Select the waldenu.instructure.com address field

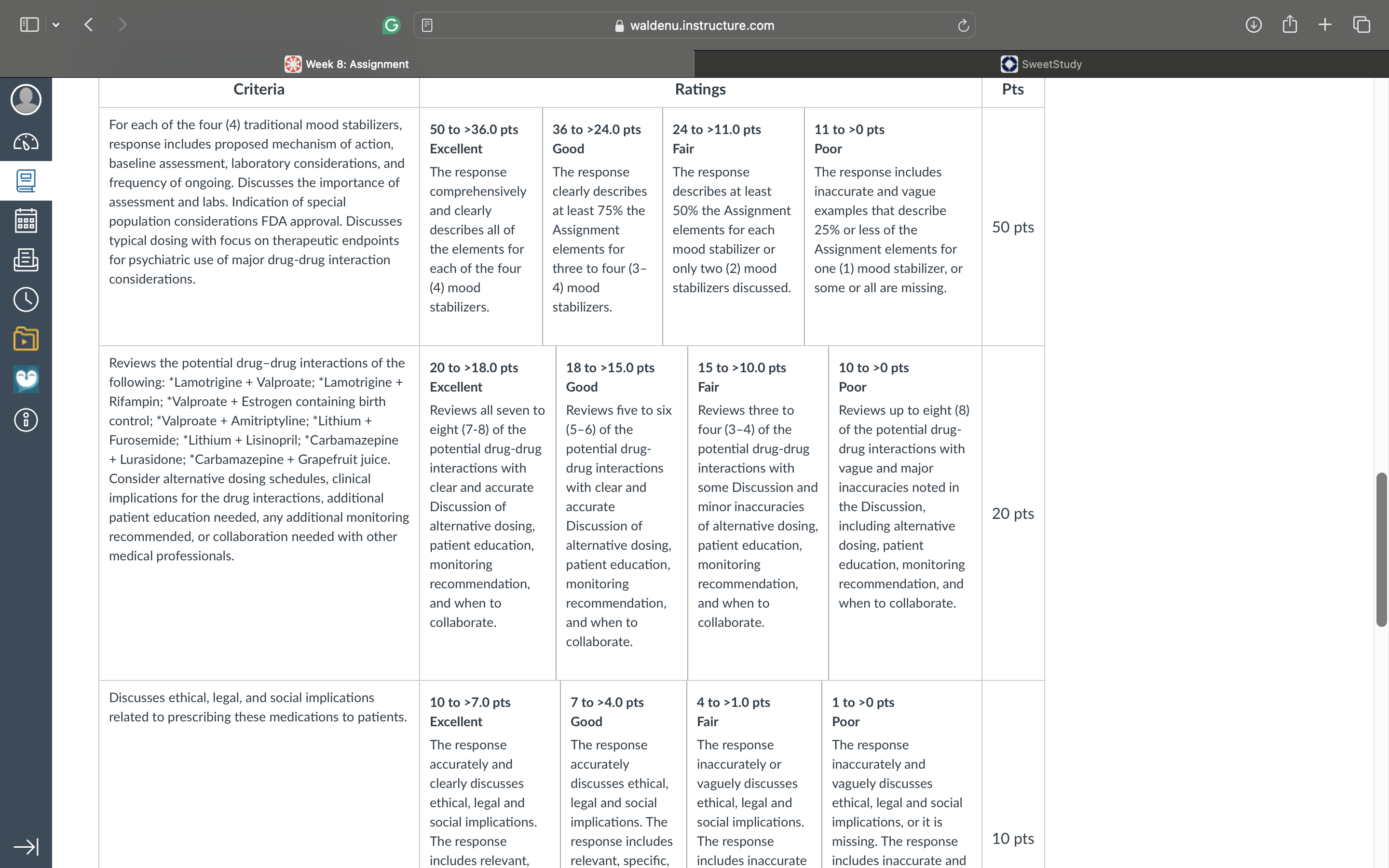[x=694, y=25]
